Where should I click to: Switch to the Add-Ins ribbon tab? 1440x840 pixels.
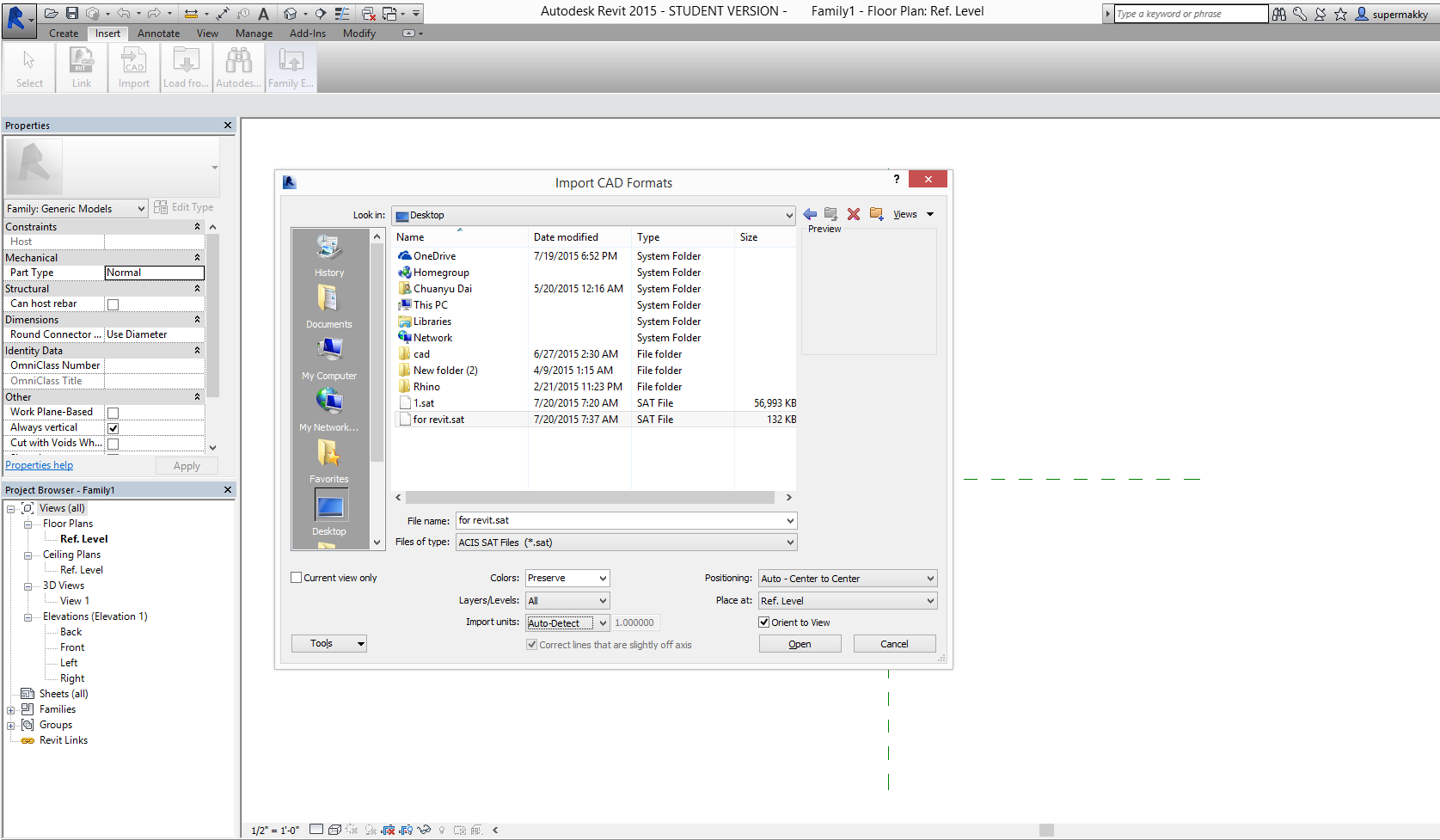point(308,34)
